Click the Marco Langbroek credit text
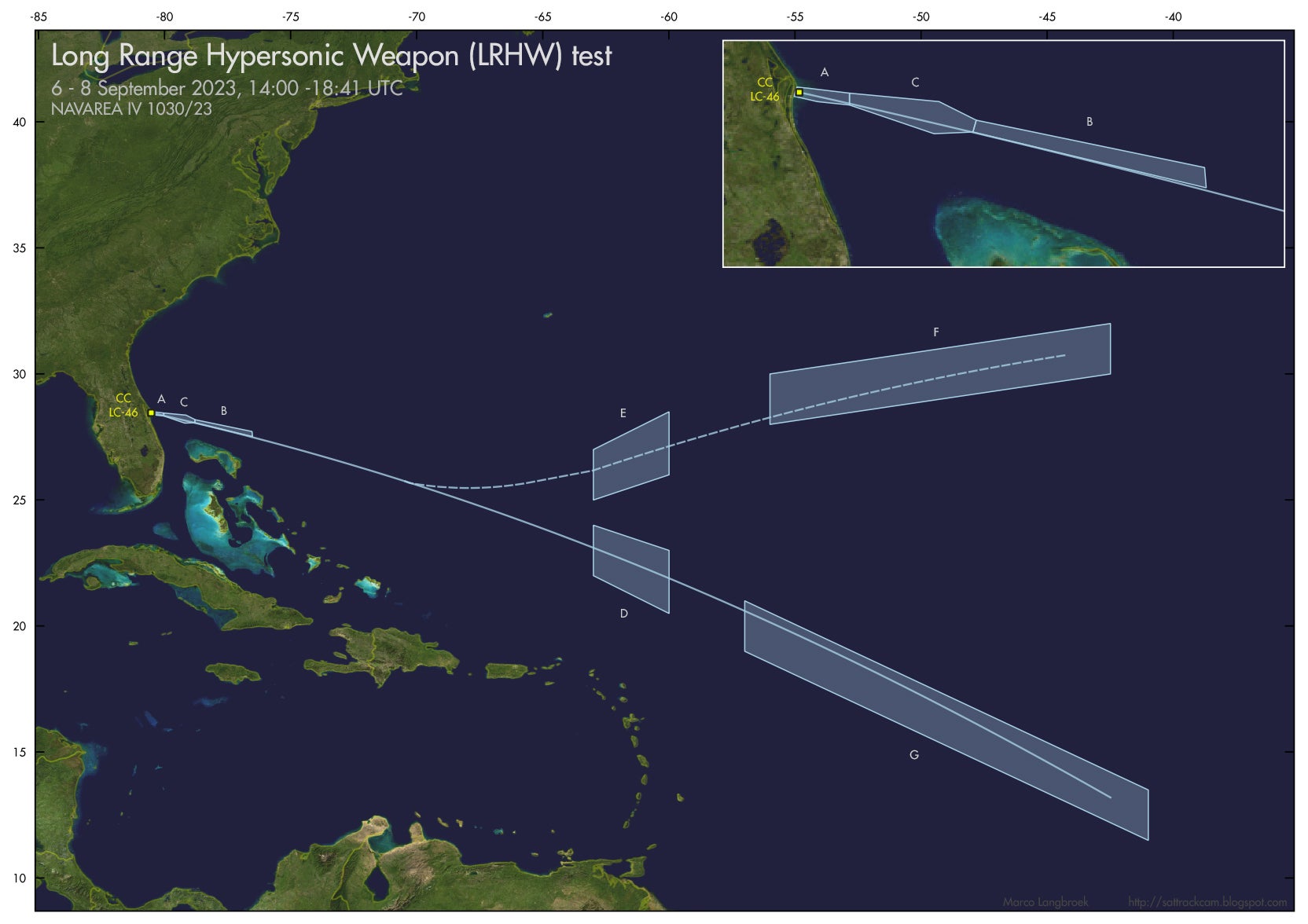The image size is (1308, 924). 1045,902
